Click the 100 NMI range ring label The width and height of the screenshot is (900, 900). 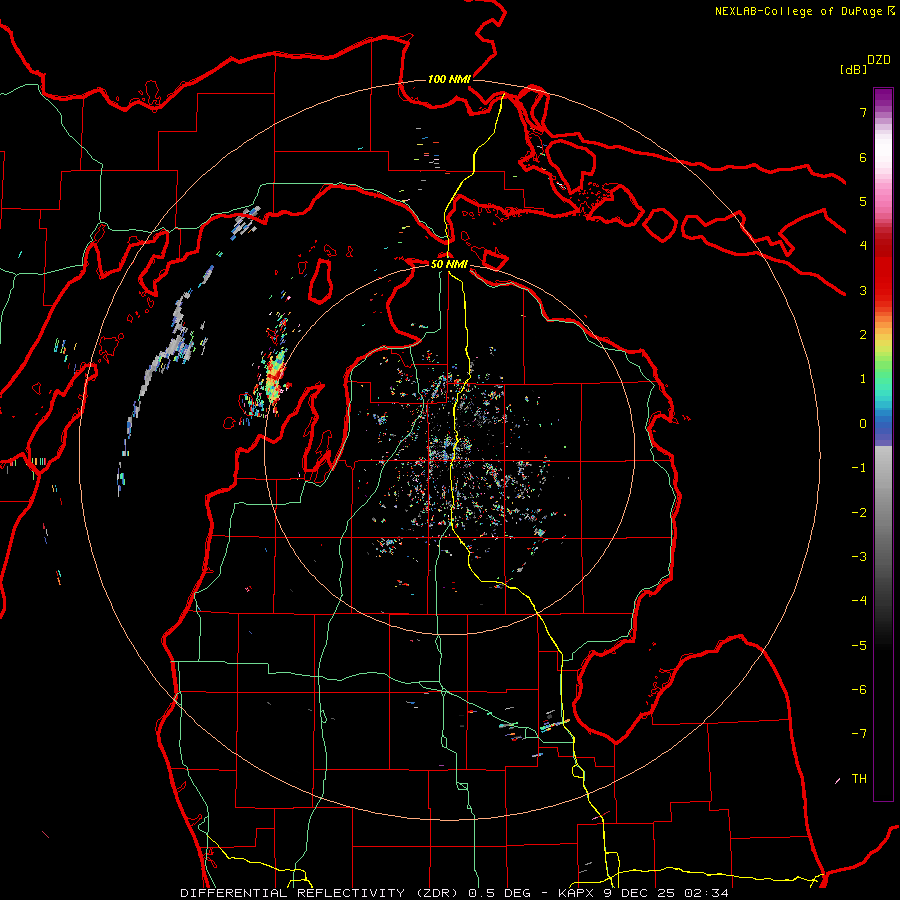449,79
